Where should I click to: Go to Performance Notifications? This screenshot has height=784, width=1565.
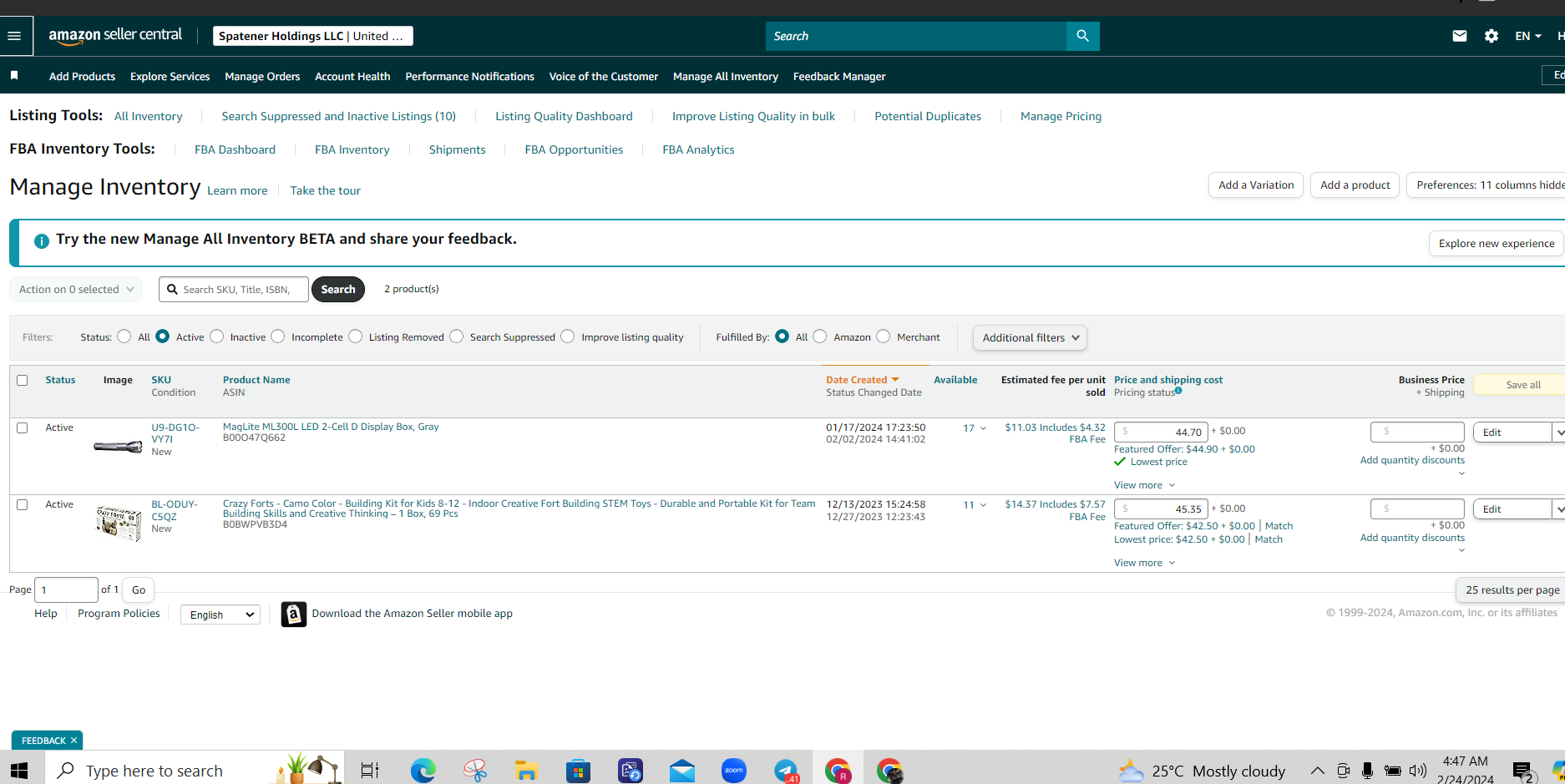(469, 76)
